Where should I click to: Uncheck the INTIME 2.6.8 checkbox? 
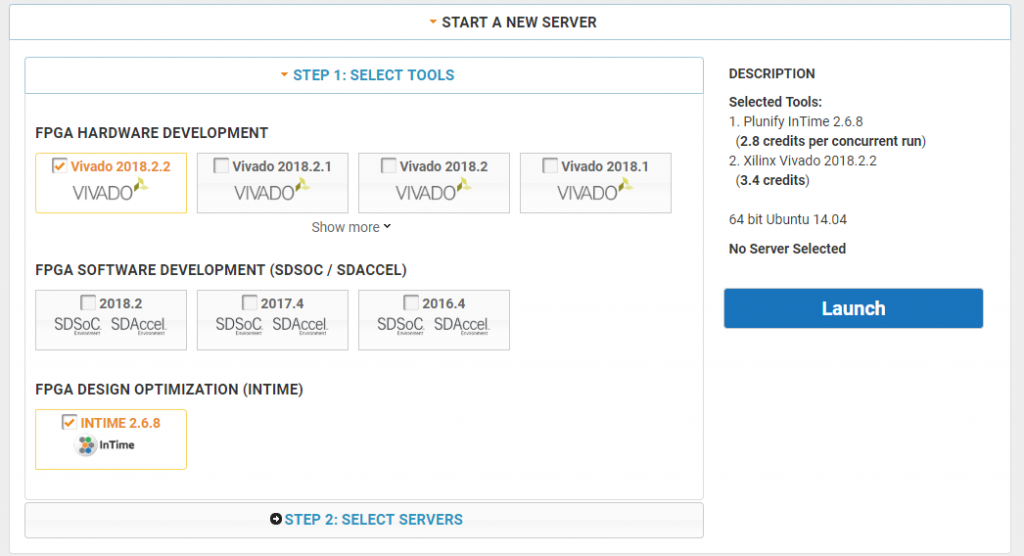point(69,422)
